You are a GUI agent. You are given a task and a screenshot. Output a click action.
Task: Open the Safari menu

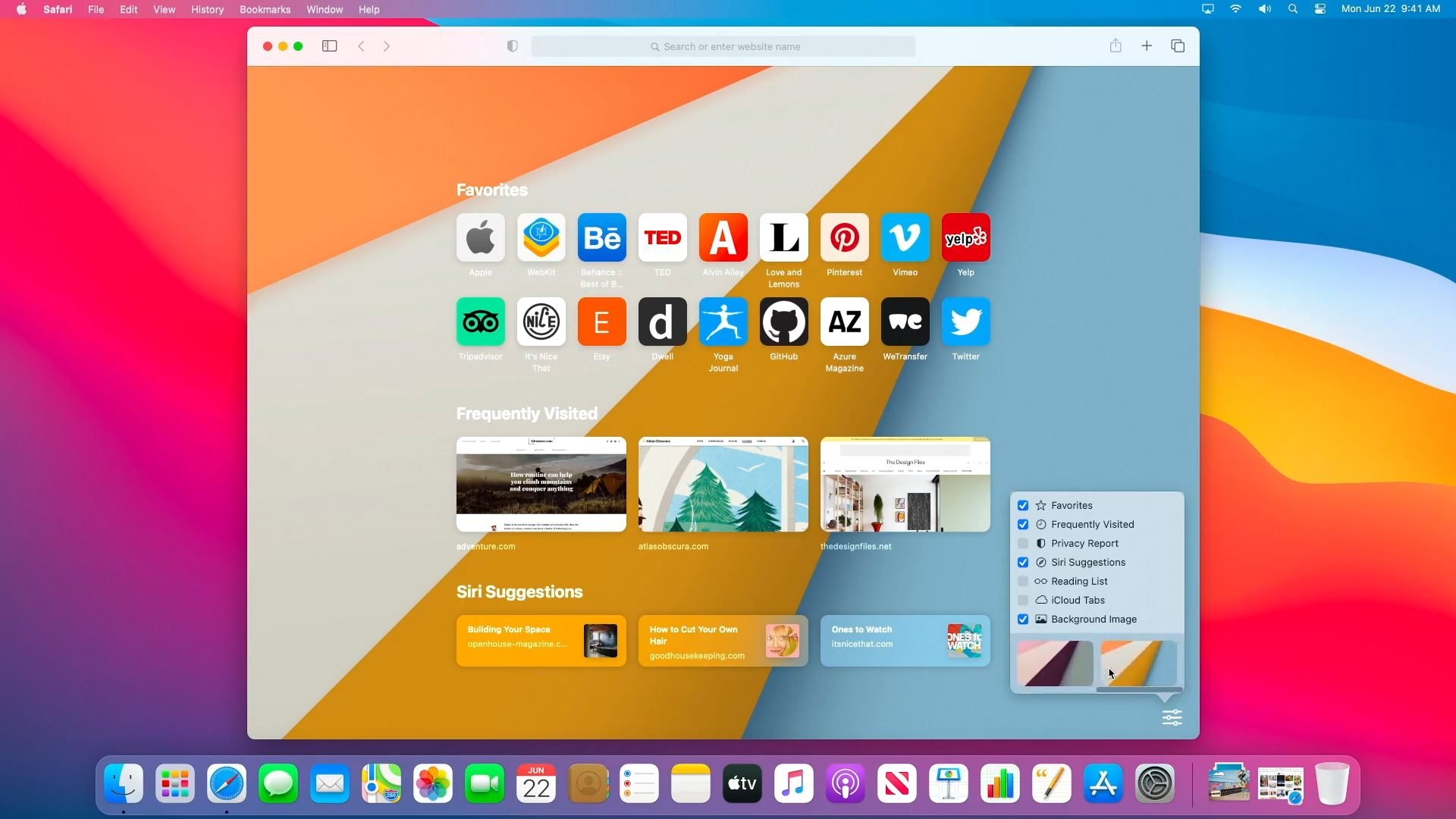[x=58, y=9]
